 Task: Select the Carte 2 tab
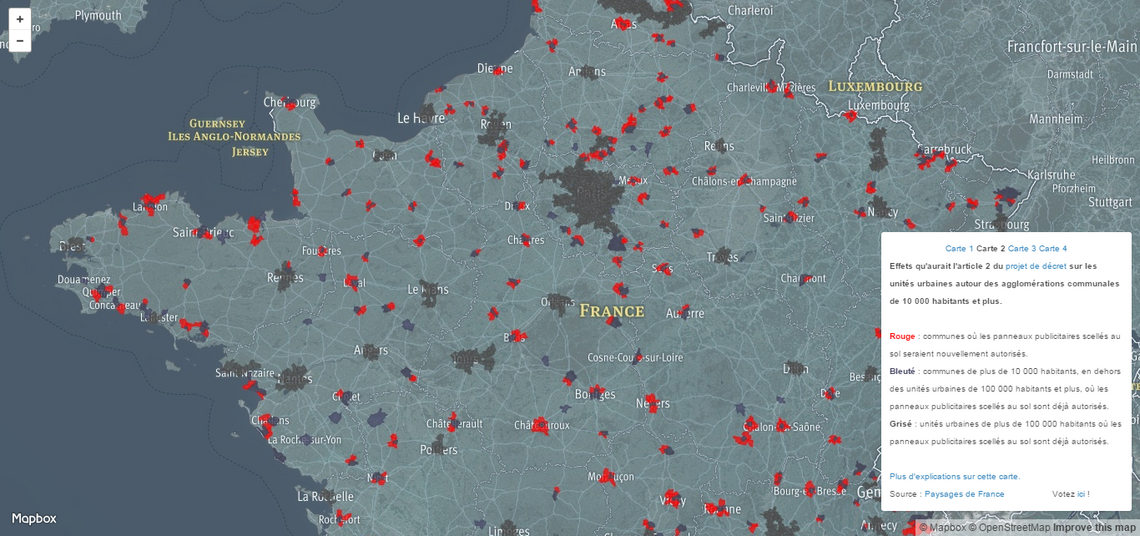[990, 248]
